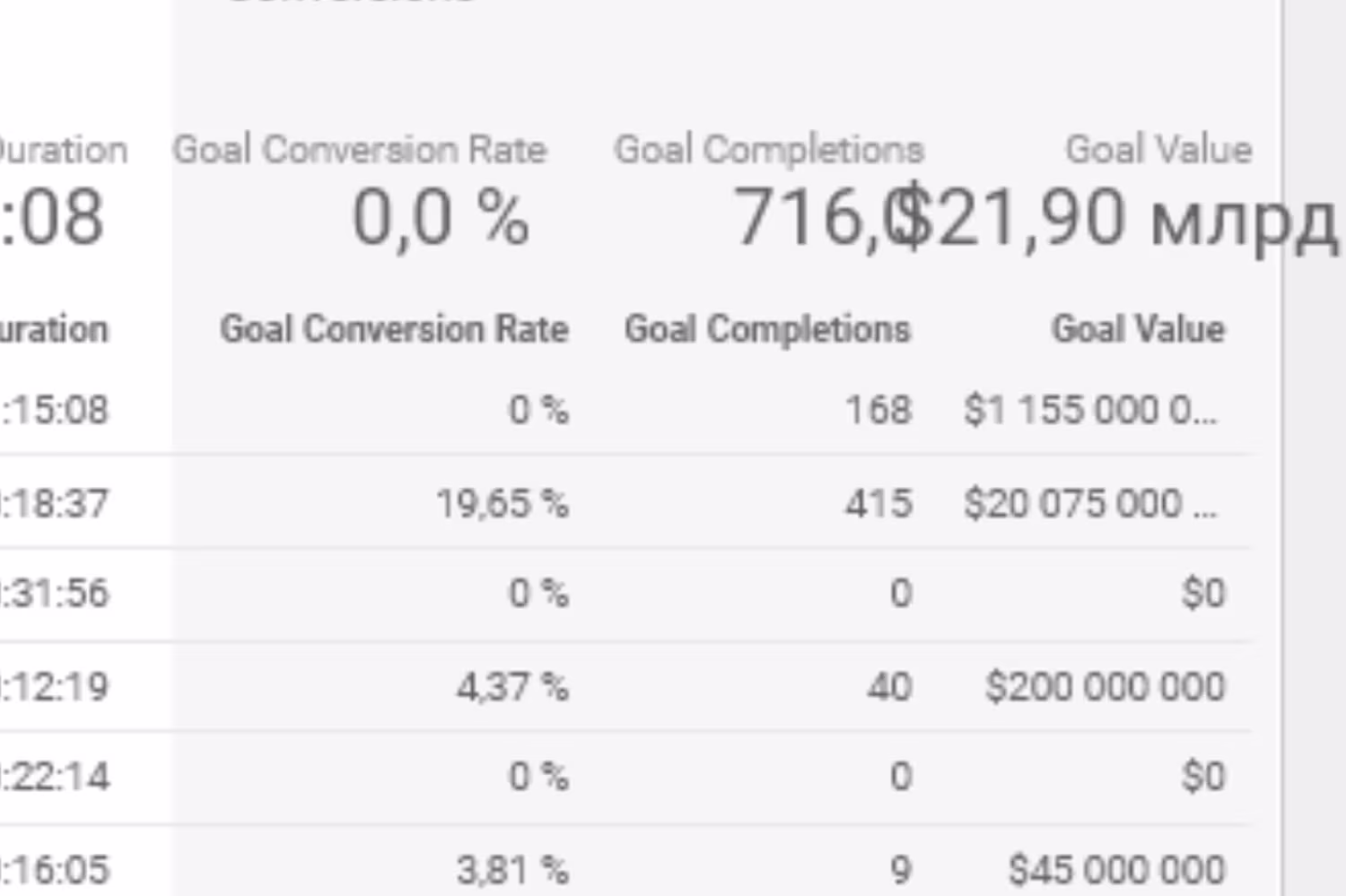1346x896 pixels.
Task: Click the $20 075 000 goal value cell
Action: (x=1090, y=503)
